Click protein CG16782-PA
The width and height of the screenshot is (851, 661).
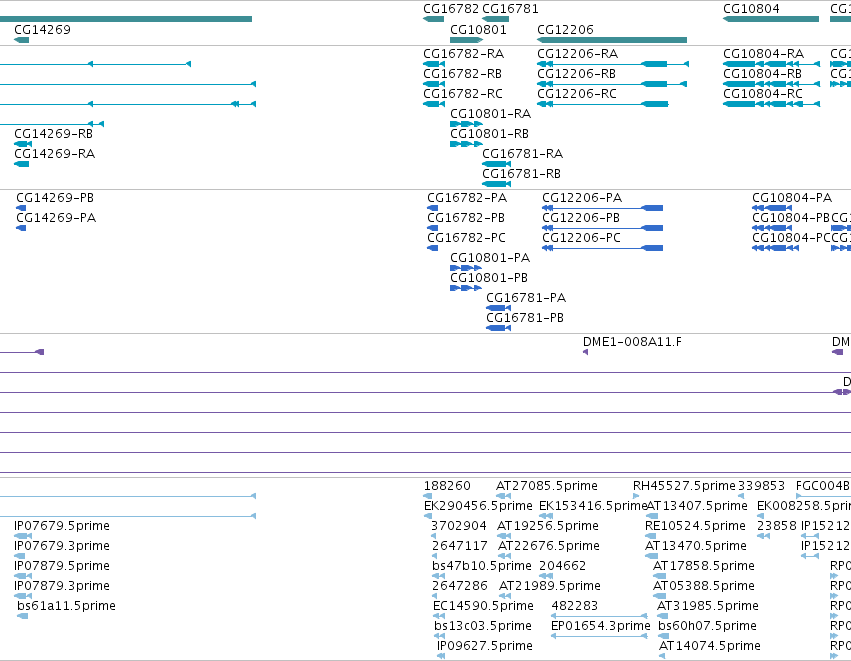pyautogui.click(x=467, y=198)
